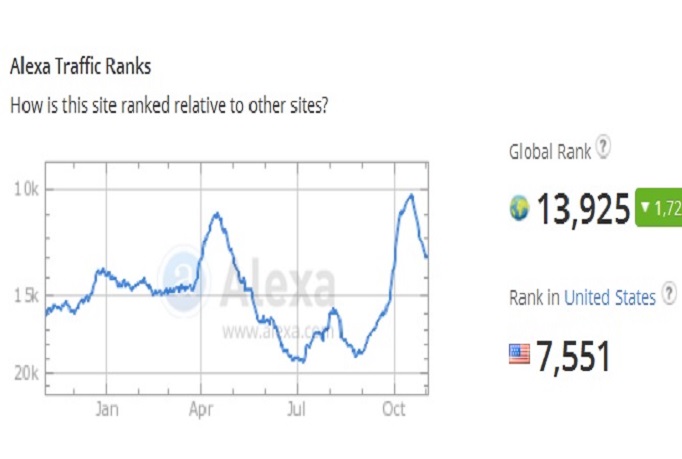Open the United States link

(x=610, y=298)
